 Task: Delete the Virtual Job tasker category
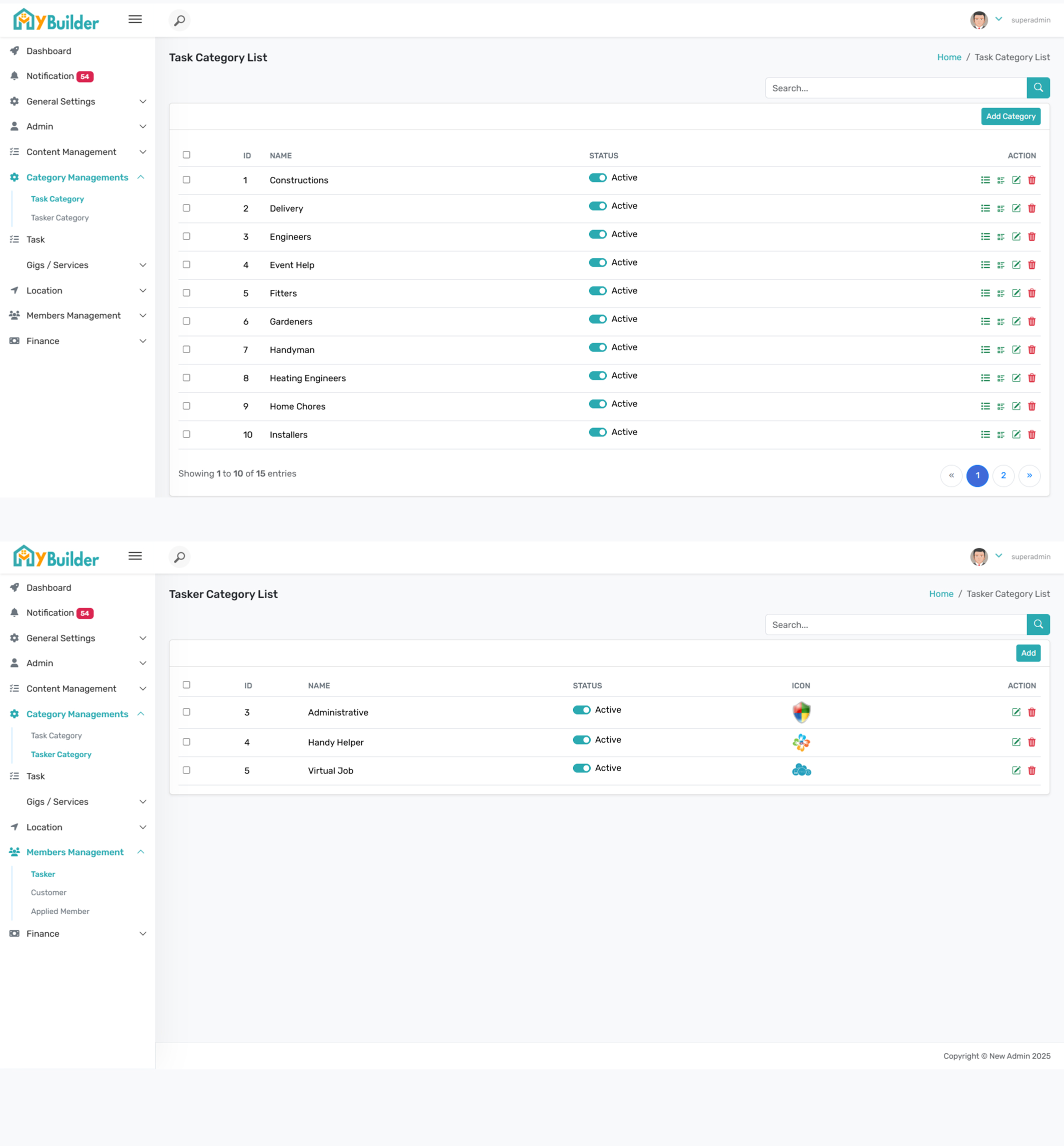click(1031, 770)
